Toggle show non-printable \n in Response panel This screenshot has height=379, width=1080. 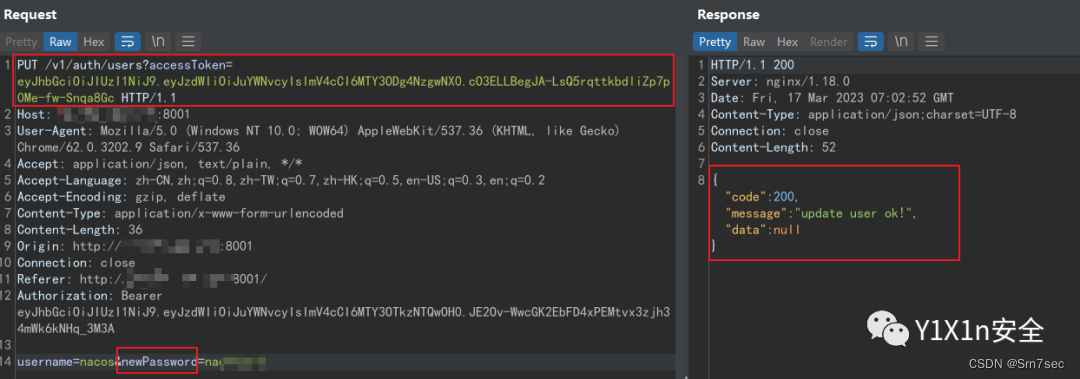(x=901, y=42)
